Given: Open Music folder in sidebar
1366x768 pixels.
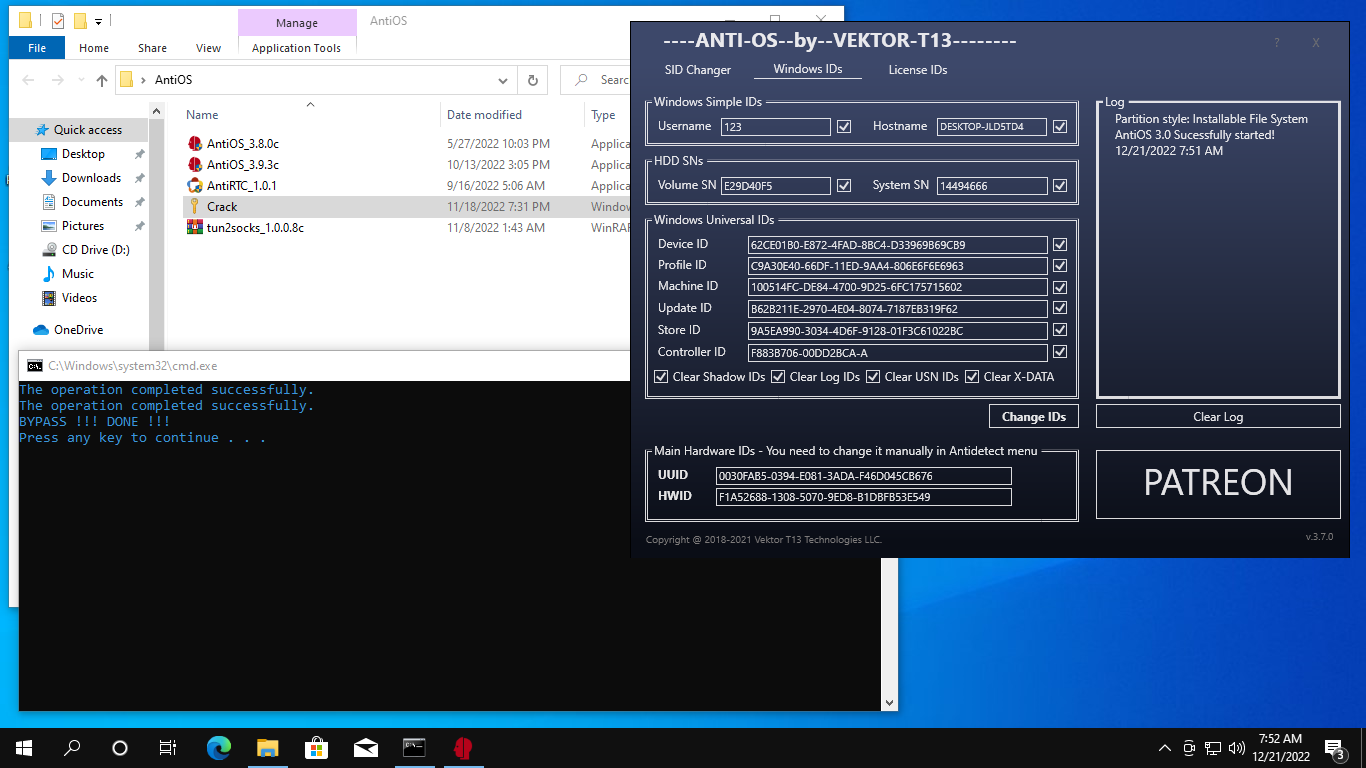Looking at the screenshot, I should [78, 274].
